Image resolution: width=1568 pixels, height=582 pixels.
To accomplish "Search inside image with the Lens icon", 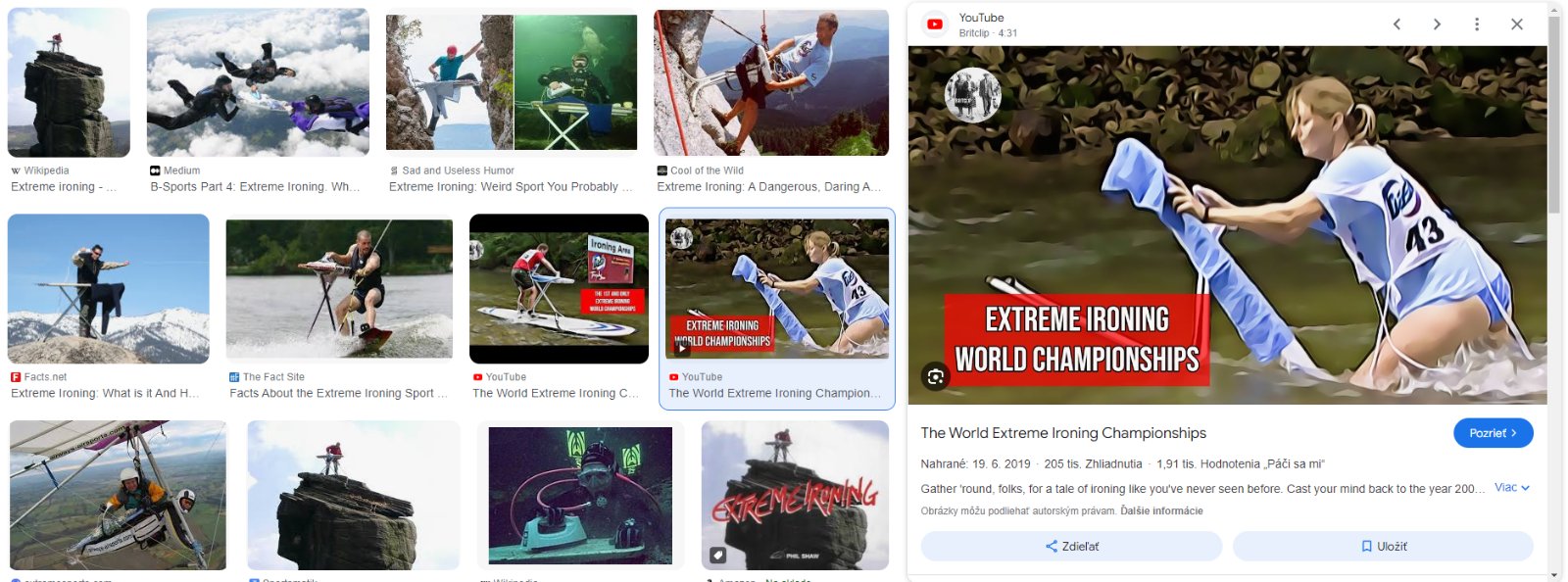I will point(936,376).
